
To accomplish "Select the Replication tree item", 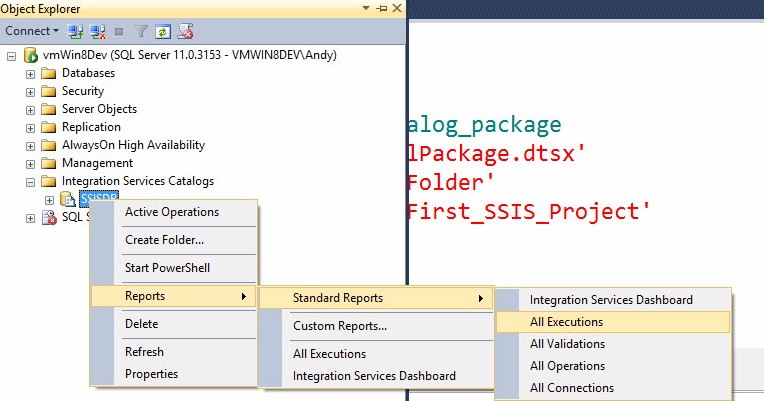I will (91, 127).
